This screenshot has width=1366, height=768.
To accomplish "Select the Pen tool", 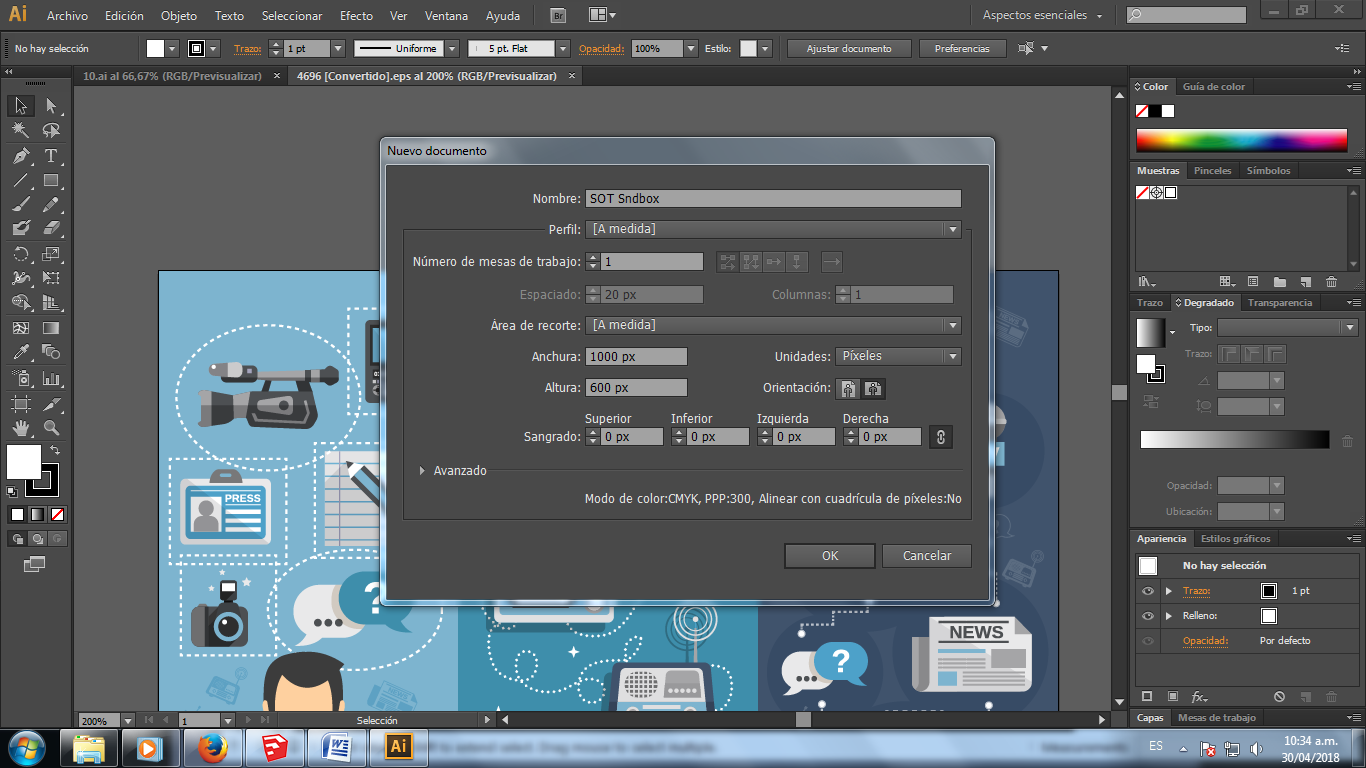I will tap(20, 156).
